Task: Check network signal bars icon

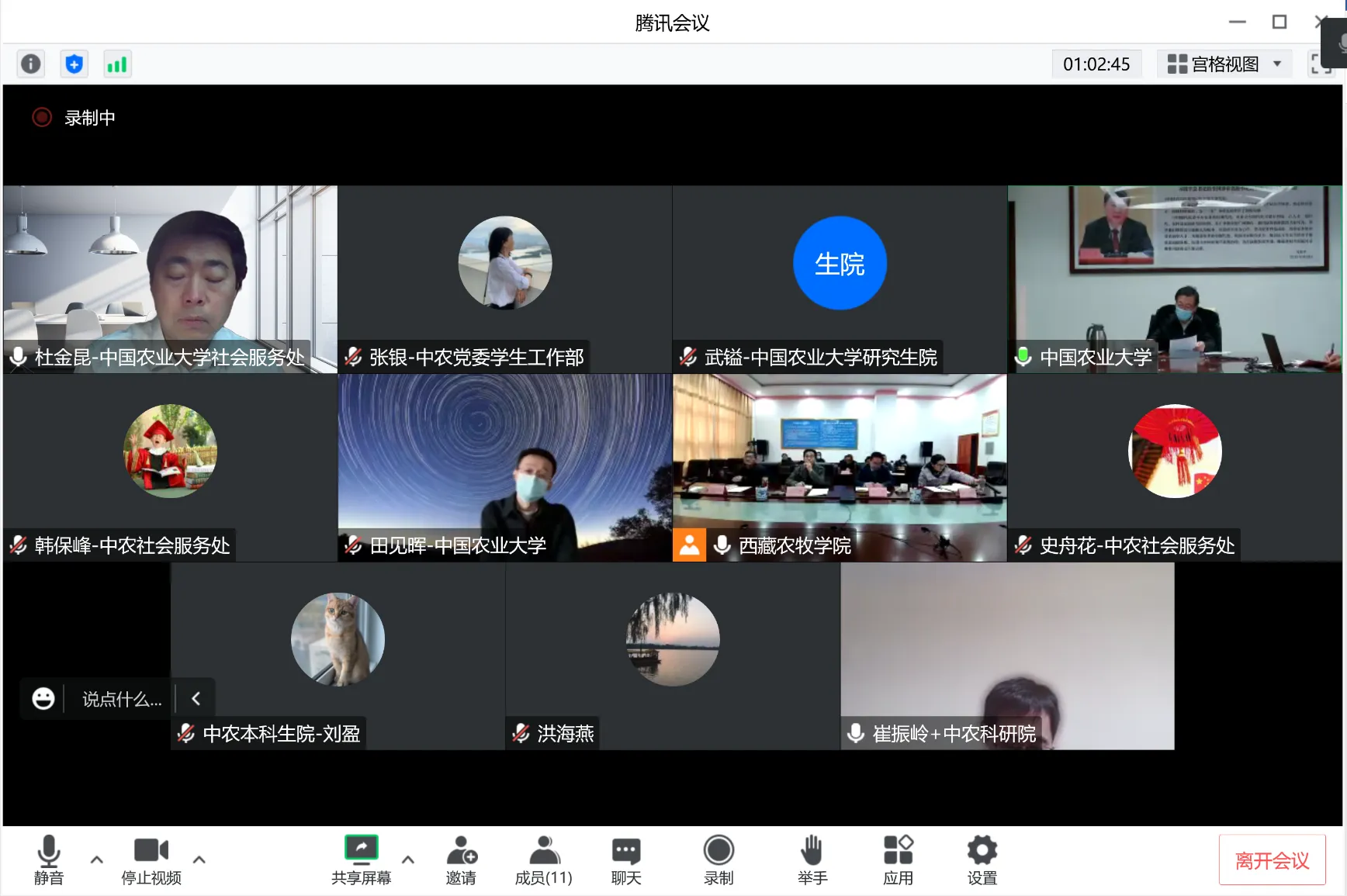Action: [x=117, y=64]
